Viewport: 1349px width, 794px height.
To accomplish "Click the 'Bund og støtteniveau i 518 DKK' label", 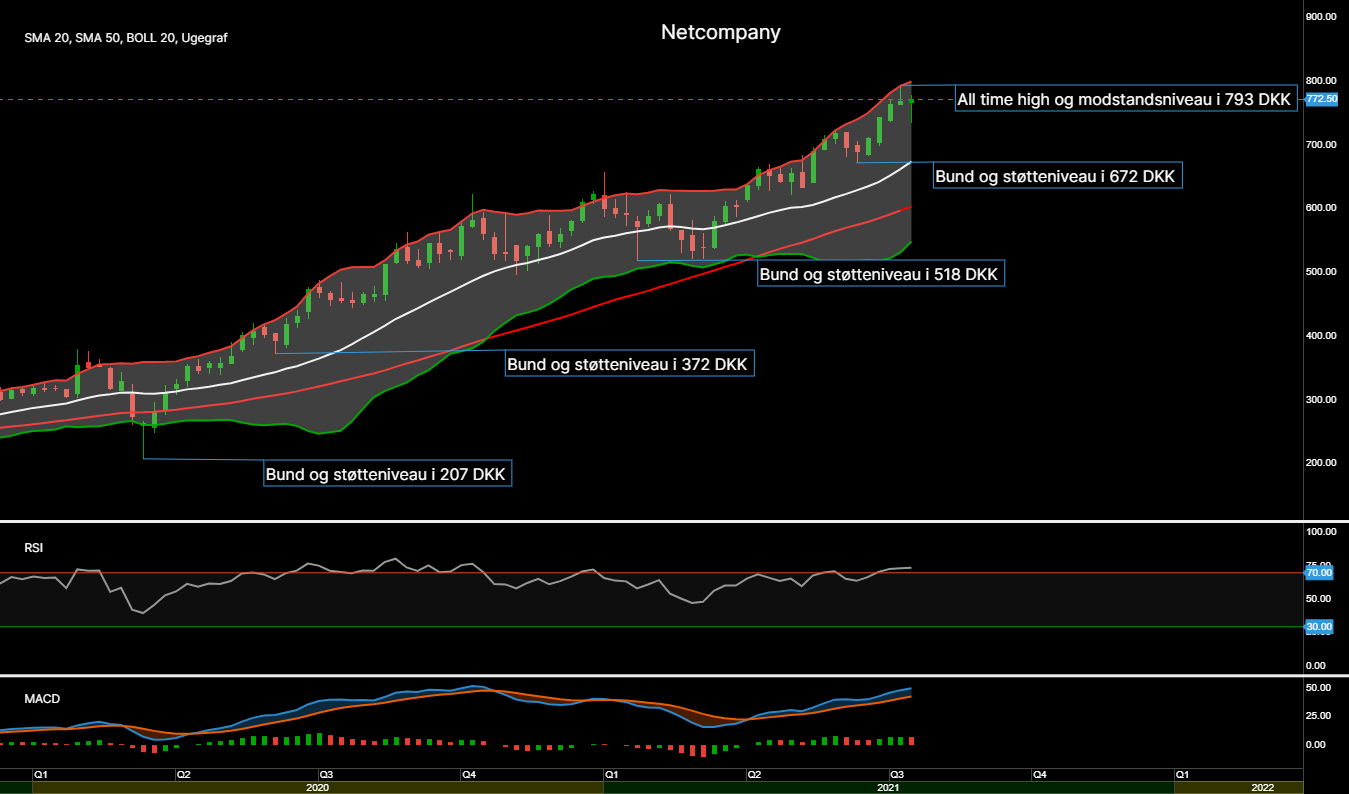I will (x=881, y=273).
